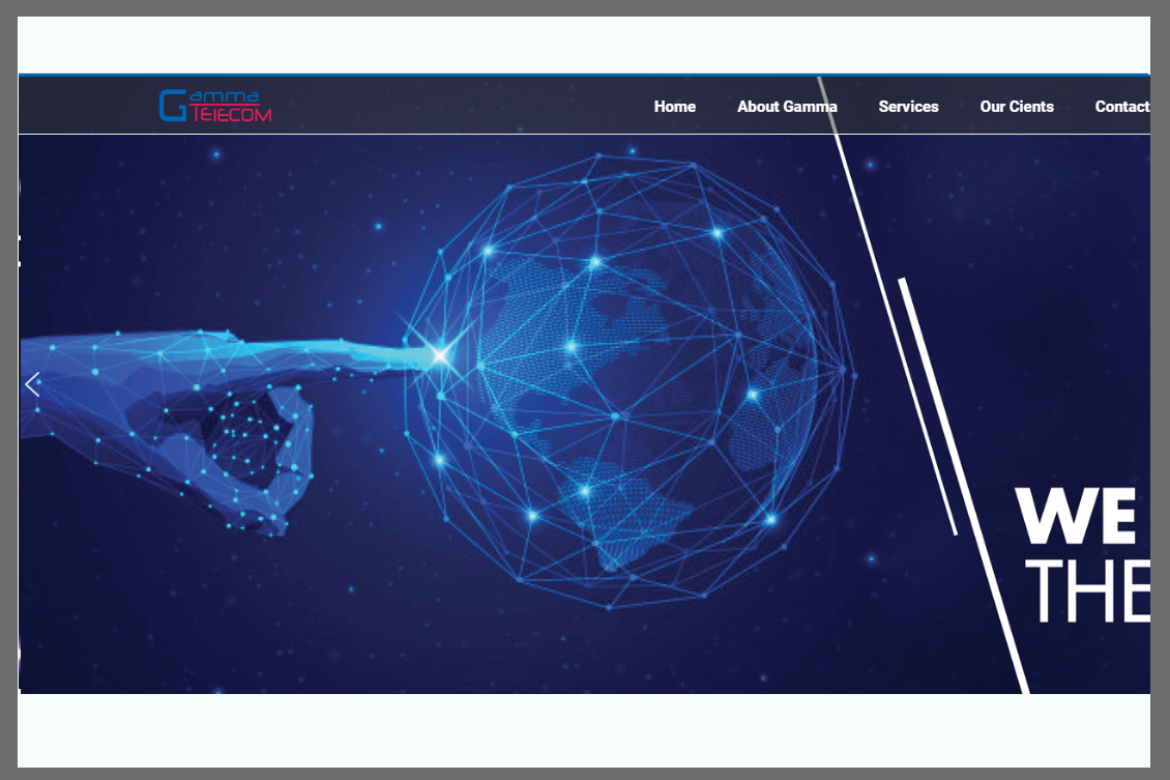Open the About Gamma page

[787, 106]
